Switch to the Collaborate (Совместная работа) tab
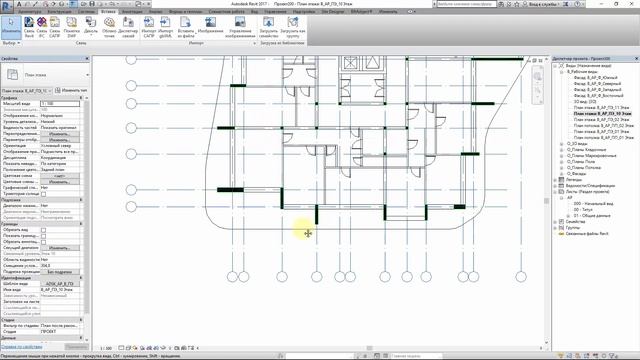 click(x=227, y=11)
